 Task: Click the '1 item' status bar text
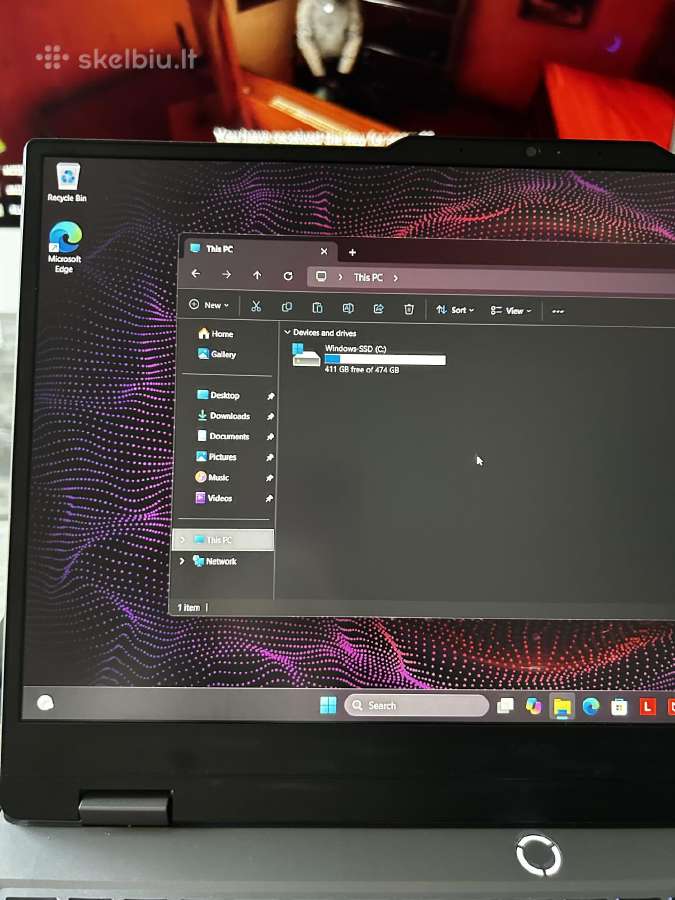188,607
